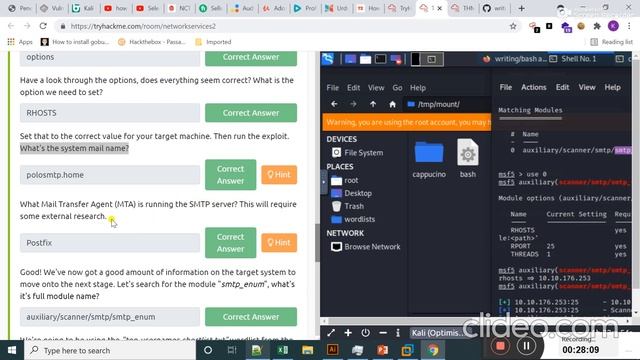Open the terminal icon in the Kali panel

point(380,59)
